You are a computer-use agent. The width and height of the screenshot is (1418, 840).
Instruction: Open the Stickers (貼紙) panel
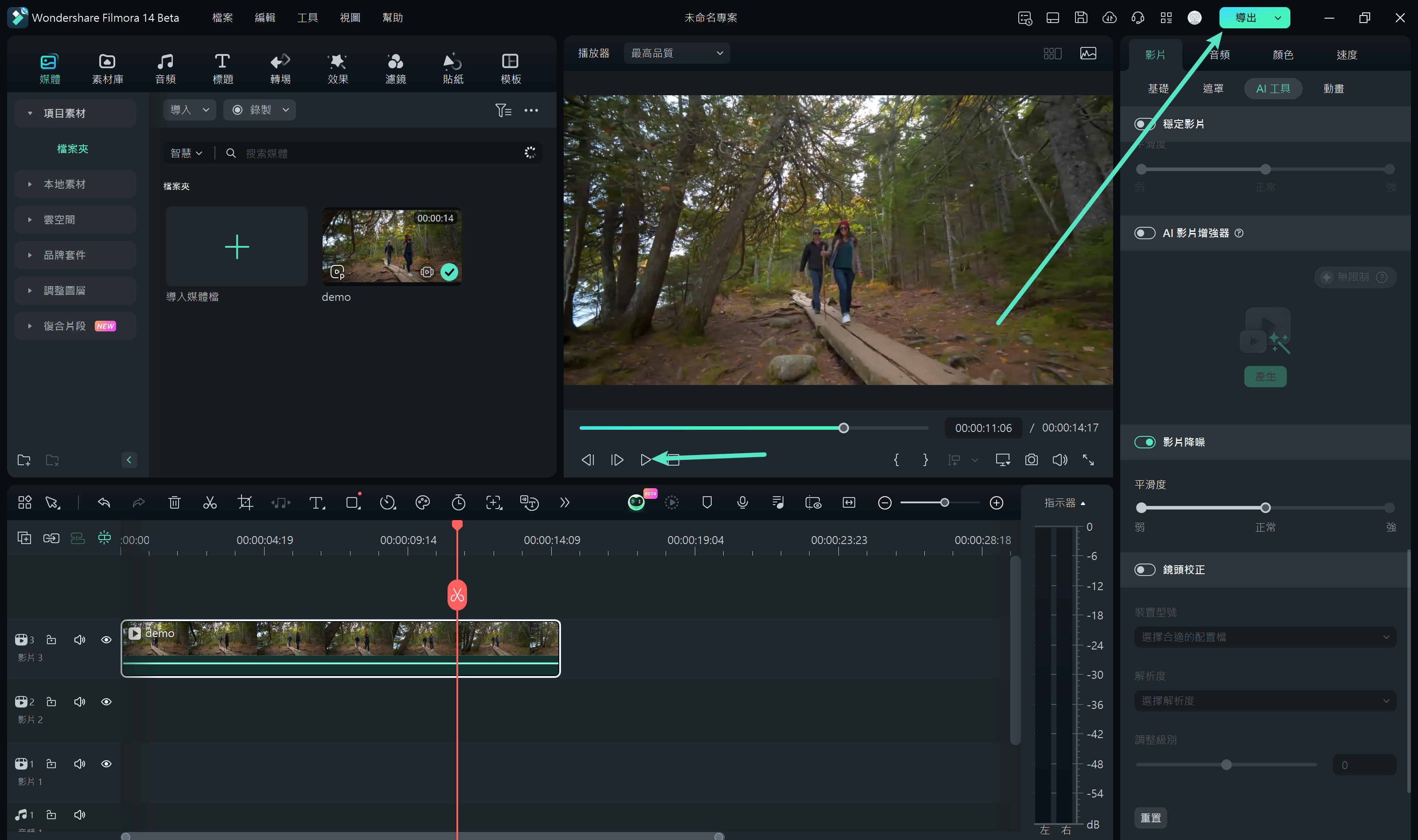(x=453, y=69)
